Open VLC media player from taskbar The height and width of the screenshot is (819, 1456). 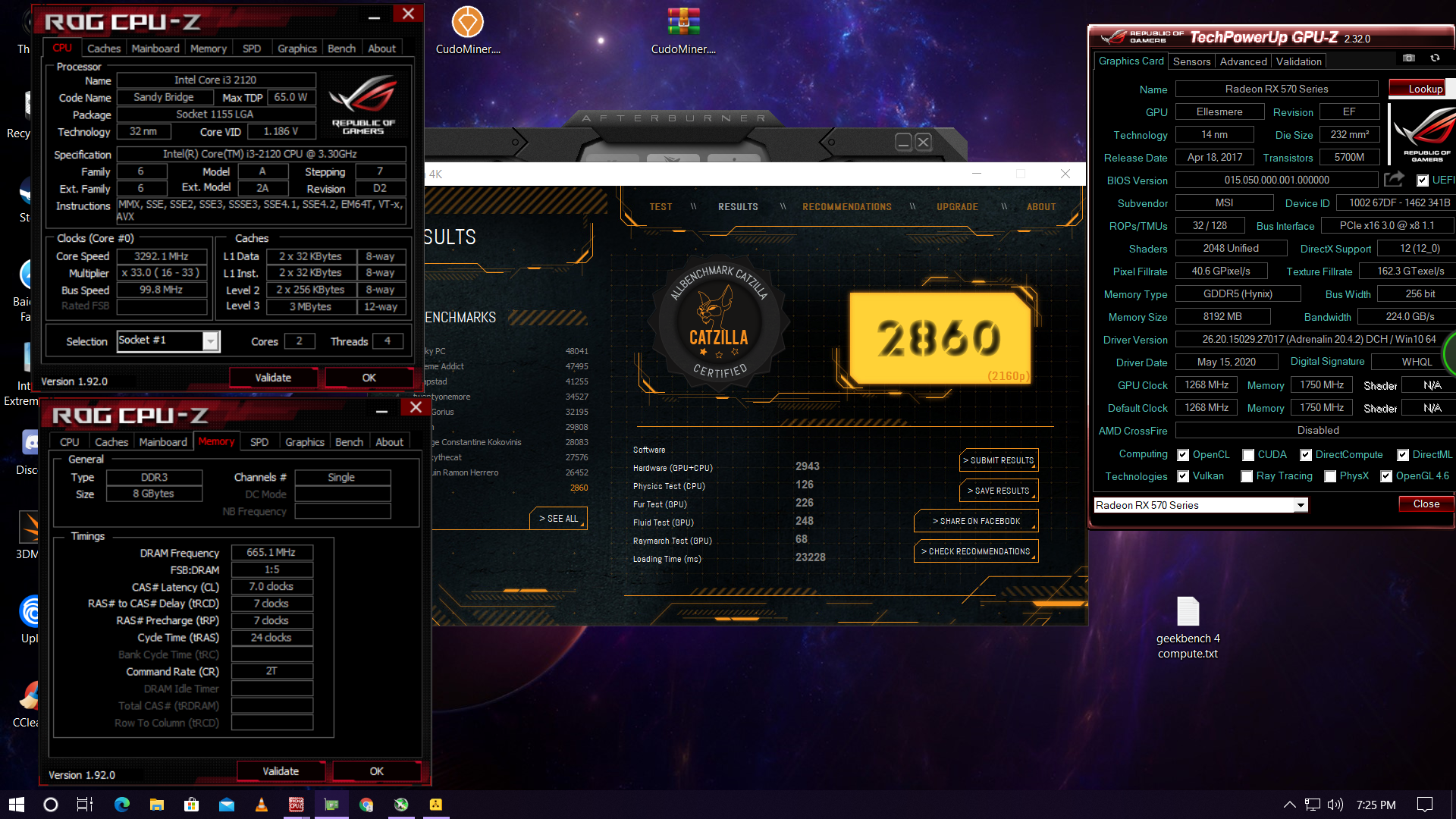(x=262, y=805)
